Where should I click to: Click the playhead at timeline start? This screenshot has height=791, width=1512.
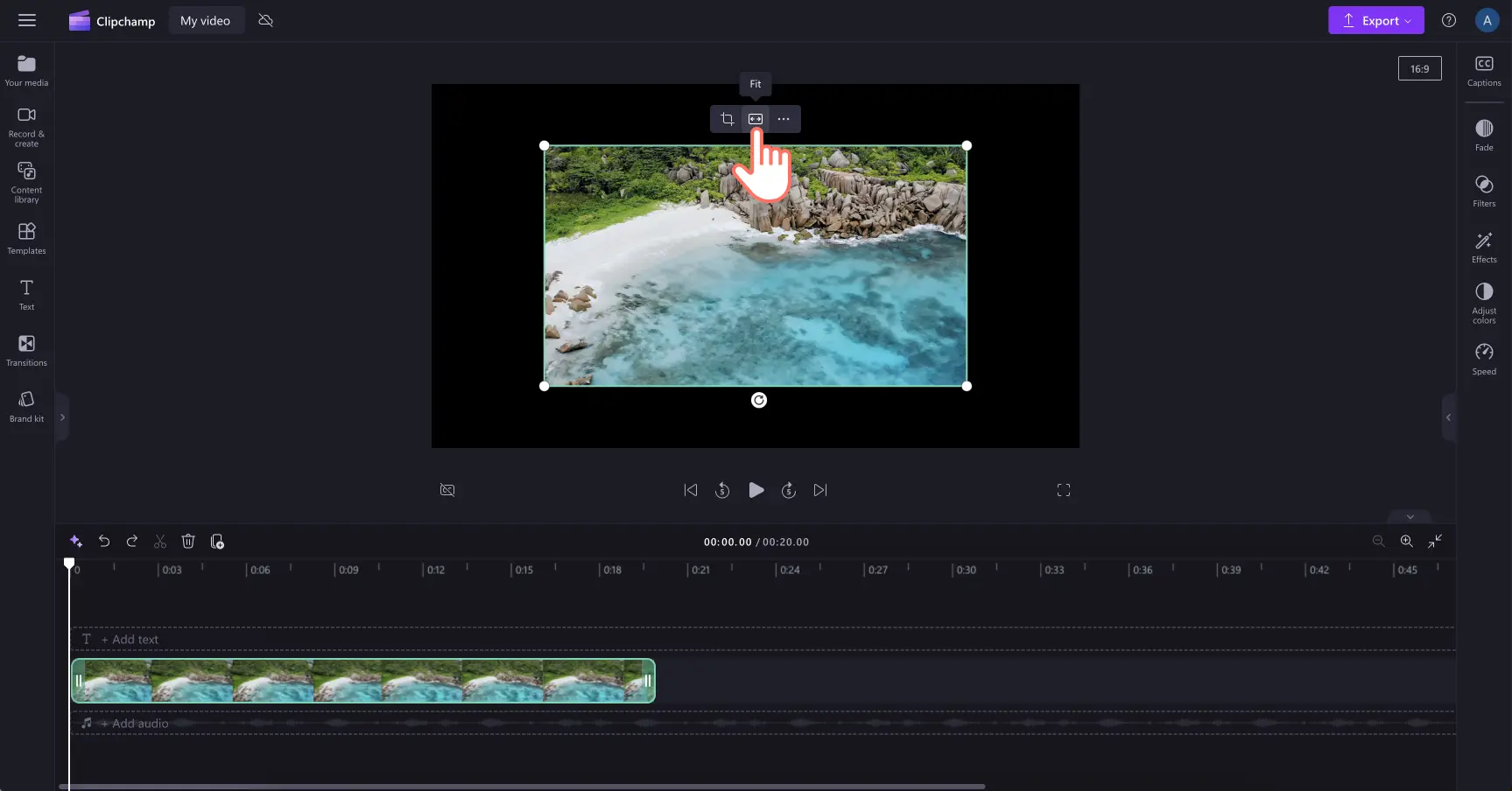[x=69, y=563]
